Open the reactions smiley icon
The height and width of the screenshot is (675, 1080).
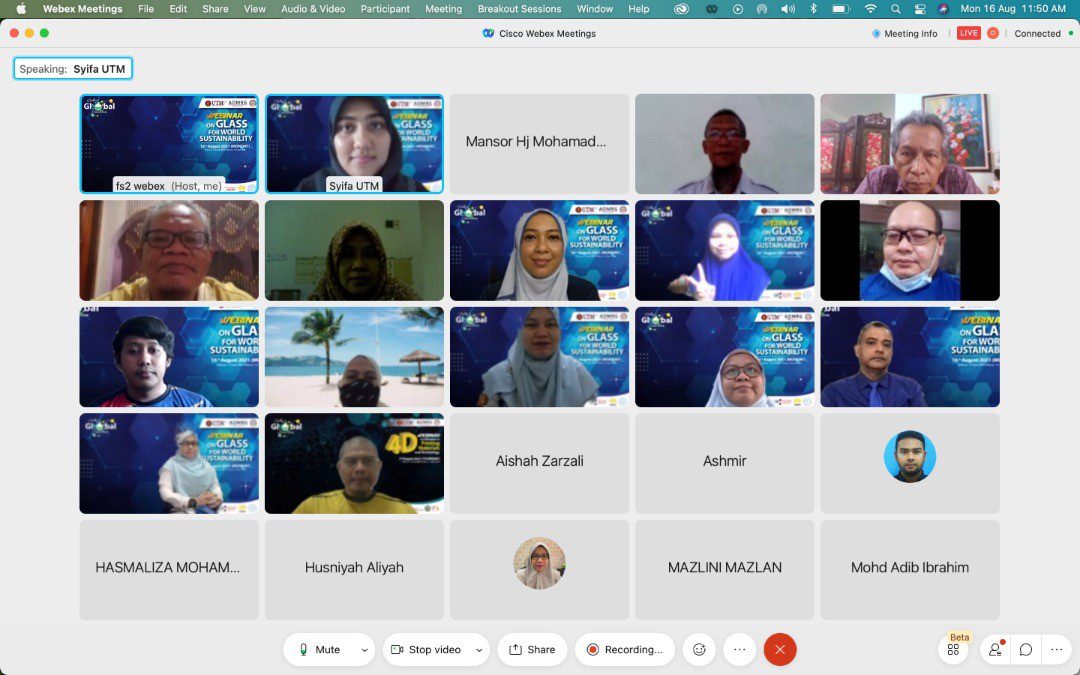(x=698, y=649)
